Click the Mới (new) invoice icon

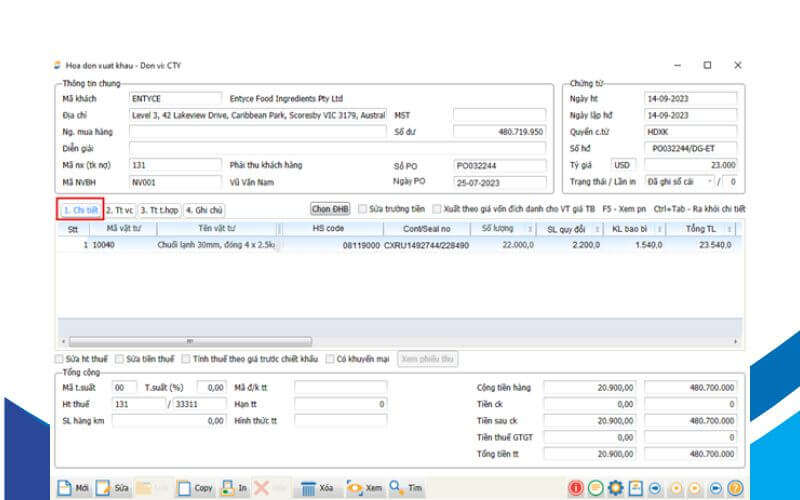(65, 488)
